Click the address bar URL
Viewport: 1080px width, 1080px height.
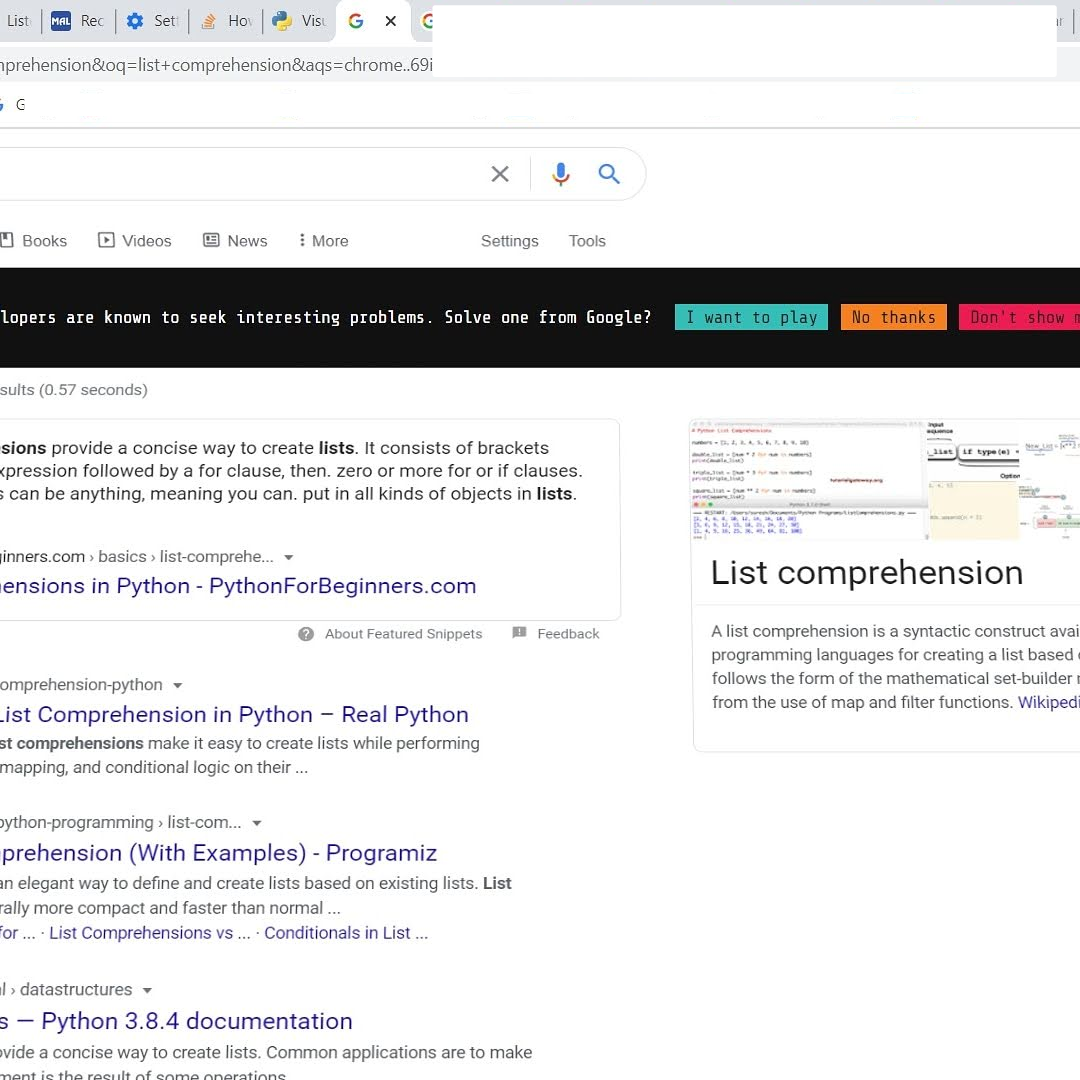216,65
